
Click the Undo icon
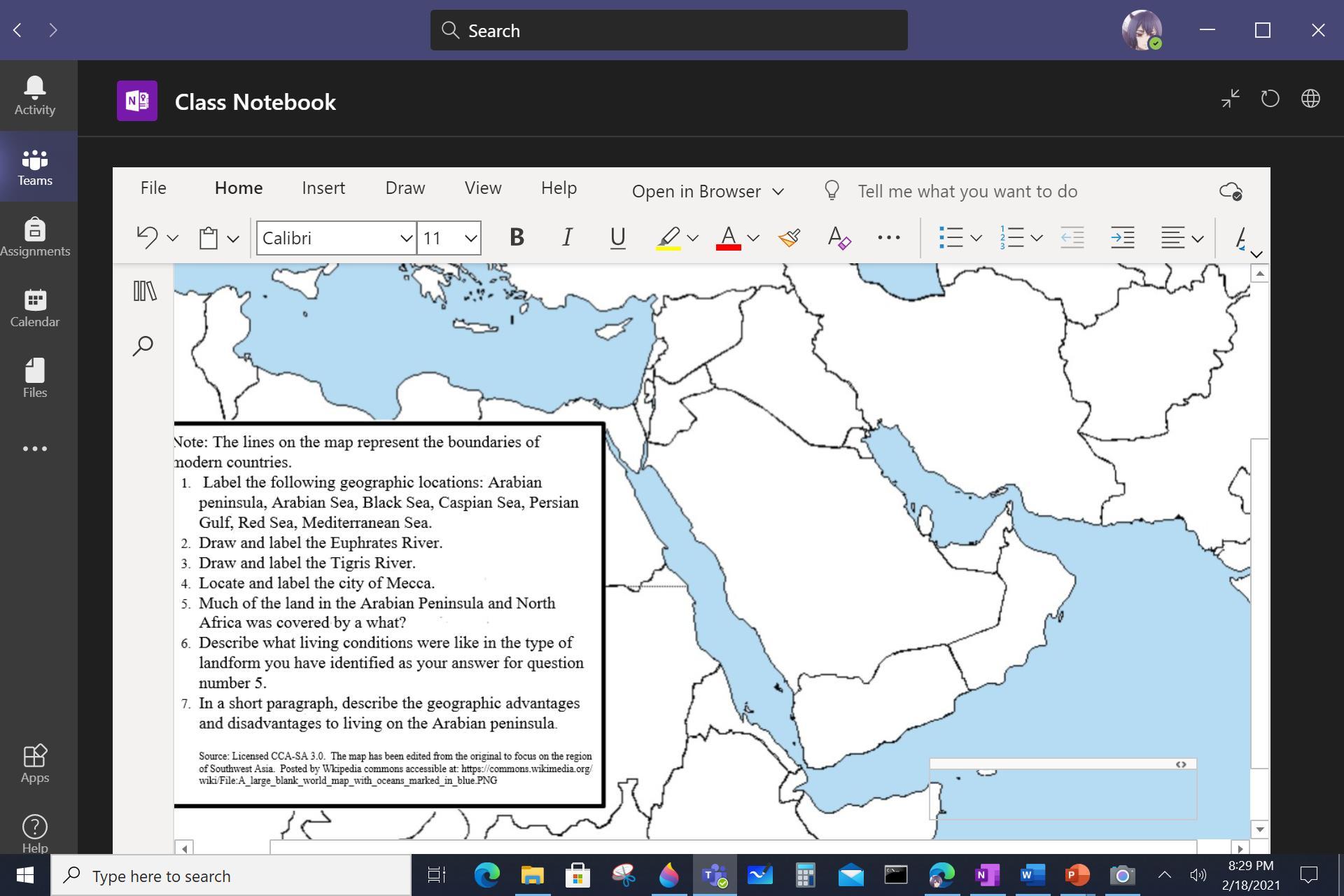pos(147,238)
